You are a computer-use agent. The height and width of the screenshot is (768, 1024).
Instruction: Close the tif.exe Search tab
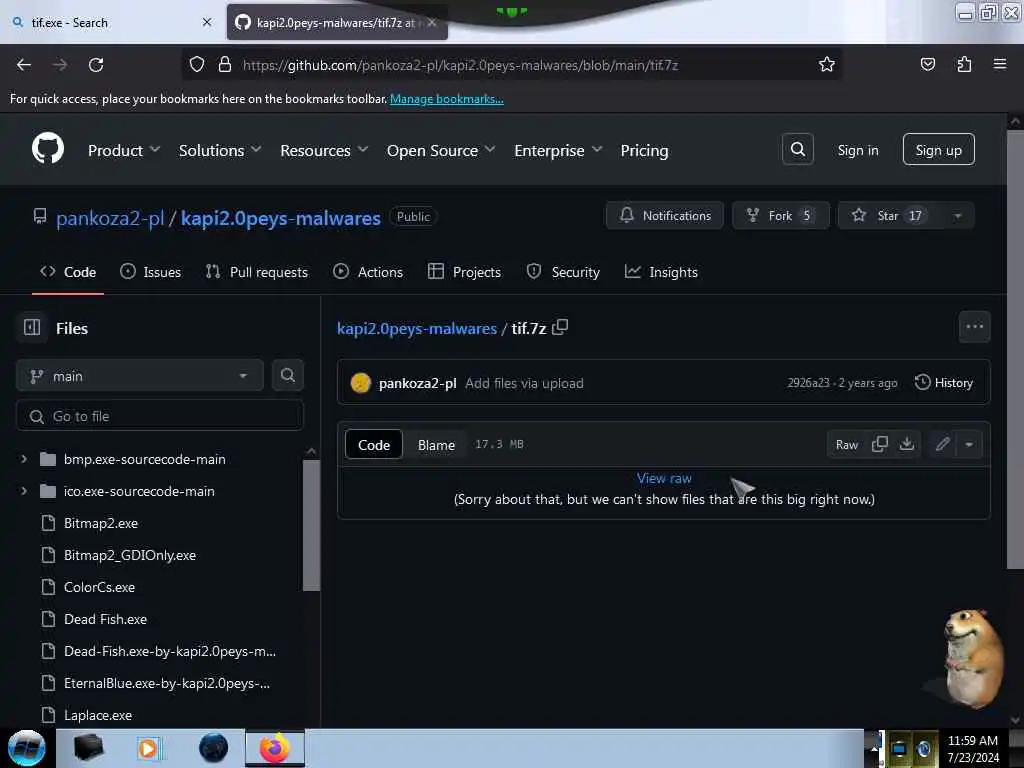(x=207, y=22)
